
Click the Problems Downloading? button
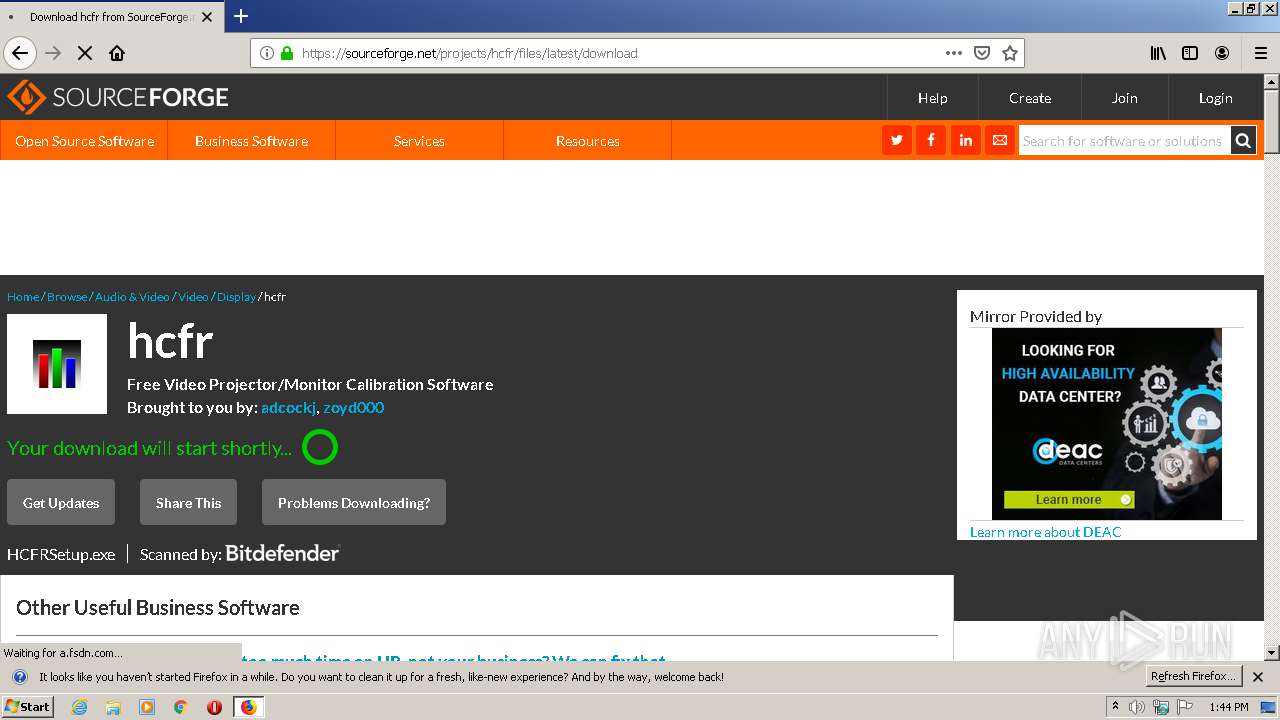pyautogui.click(x=354, y=503)
